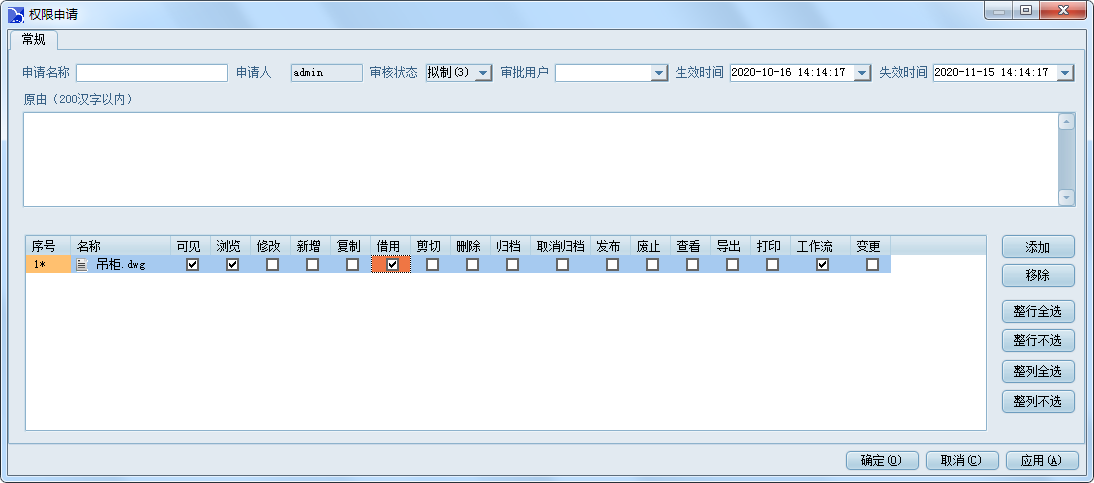The image size is (1094, 483).
Task: Check the 删除 permission checkbox
Action: point(472,265)
